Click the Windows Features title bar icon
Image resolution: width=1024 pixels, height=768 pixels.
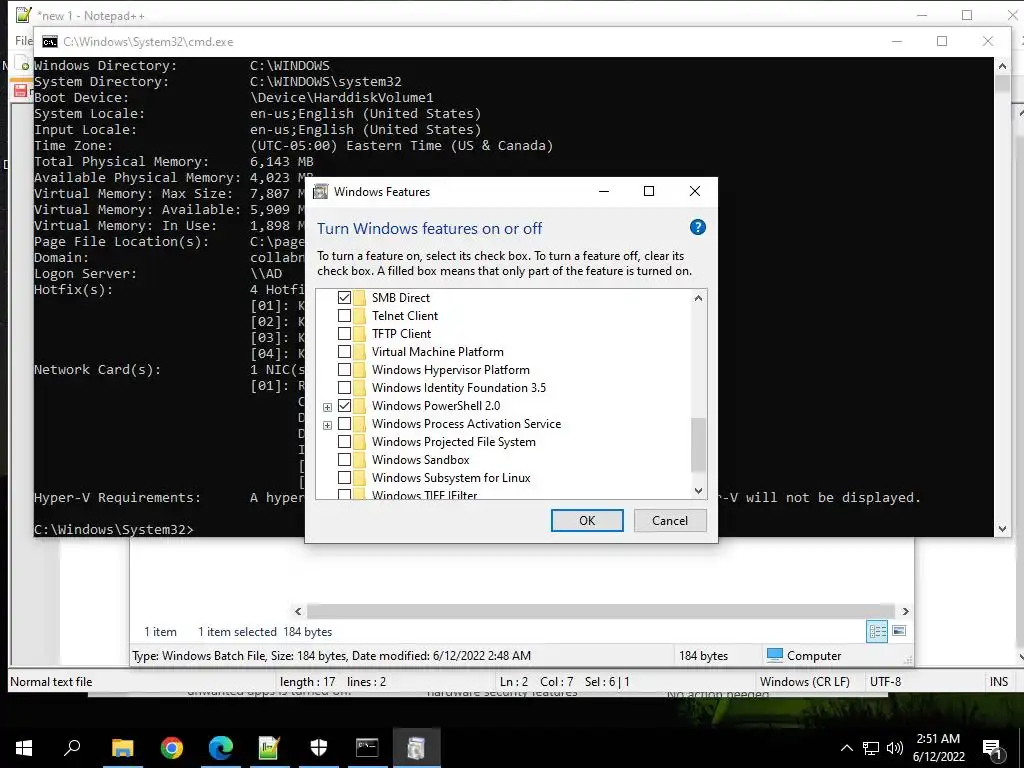click(321, 191)
